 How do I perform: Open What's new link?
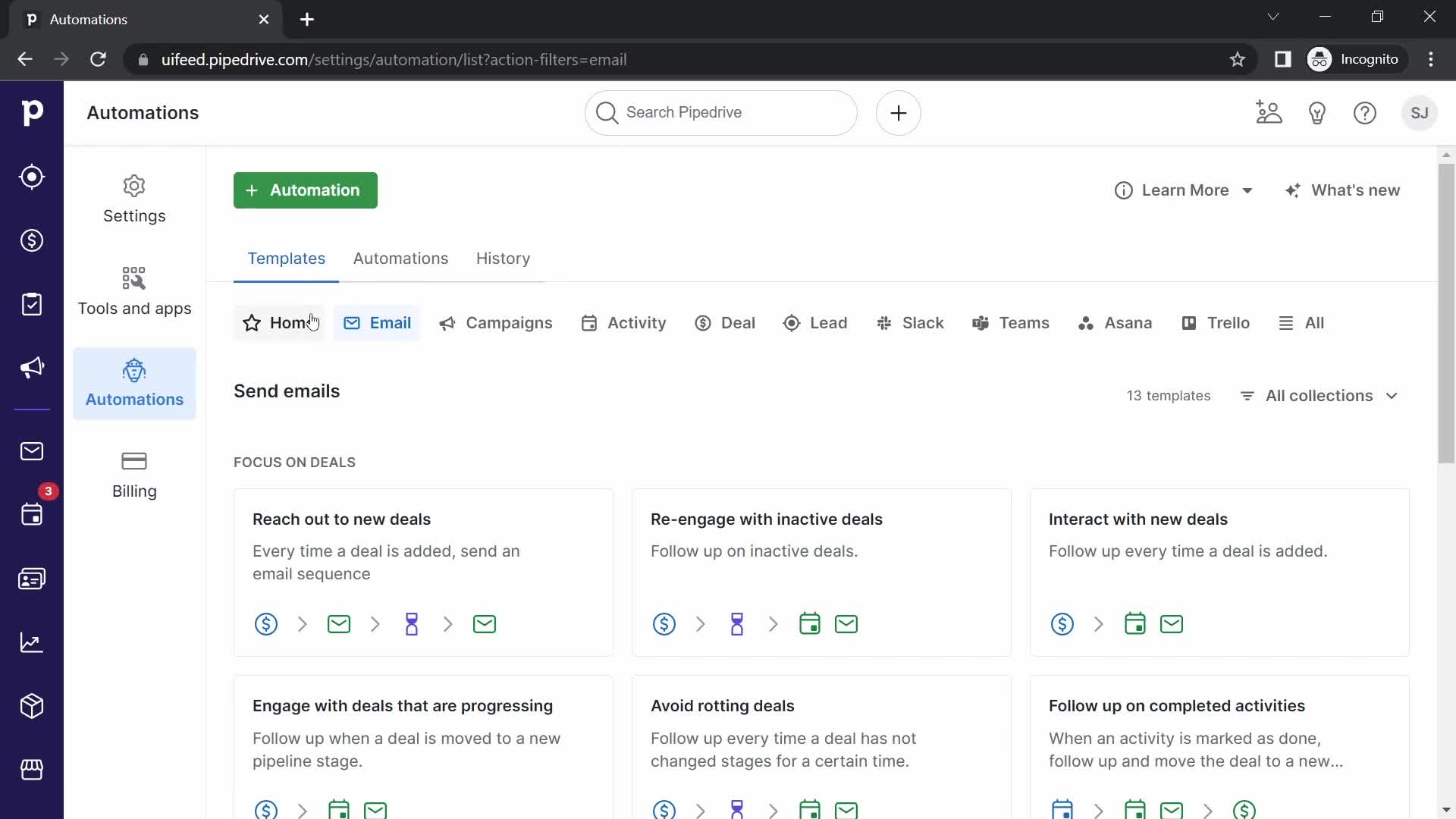pyautogui.click(x=1342, y=190)
